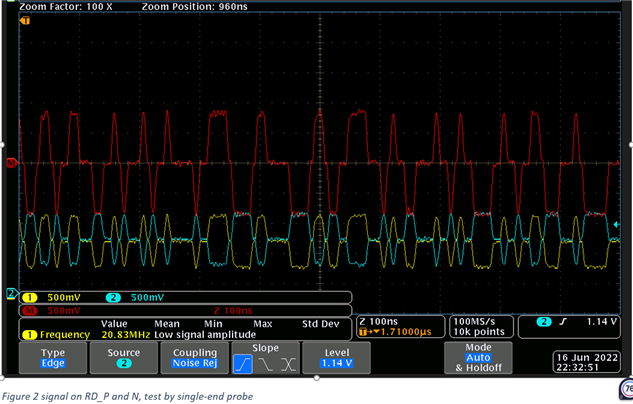The height and width of the screenshot is (404, 633).
Task: Click the Mean column header
Action: [167, 324]
